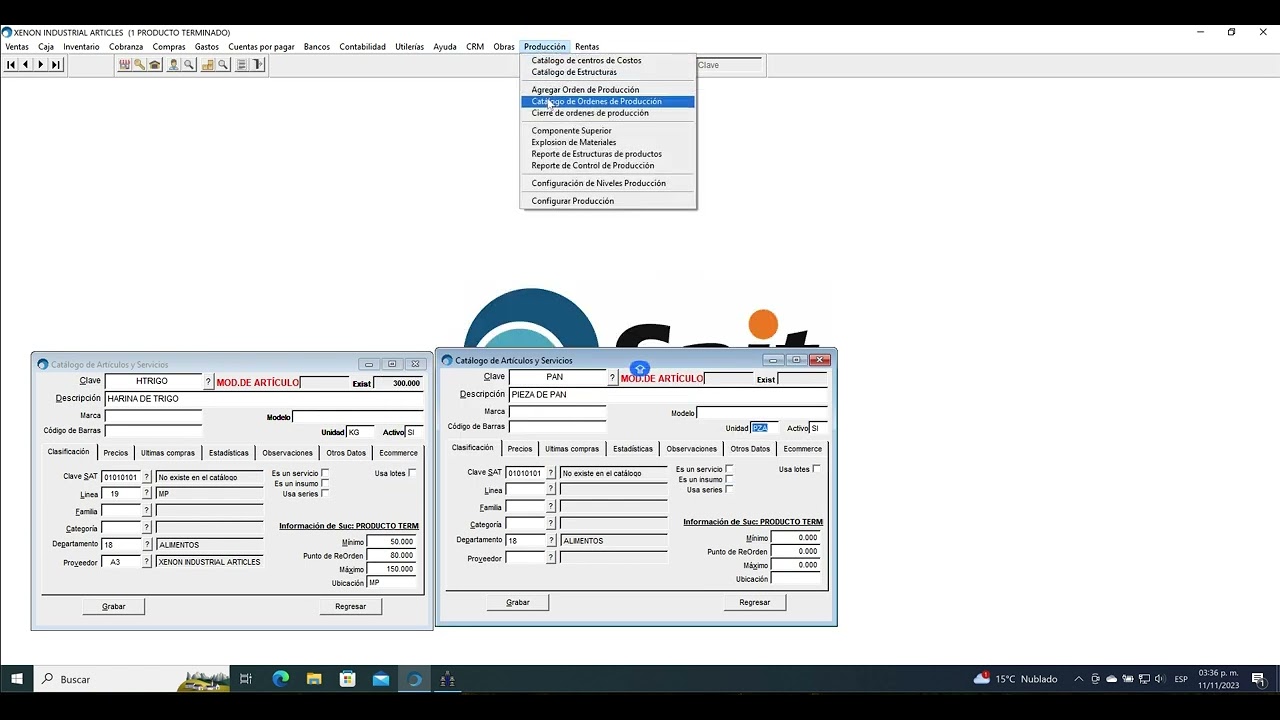The width and height of the screenshot is (1280, 720).
Task: Click Grabar button in HTRIGO window
Action: tap(114, 606)
